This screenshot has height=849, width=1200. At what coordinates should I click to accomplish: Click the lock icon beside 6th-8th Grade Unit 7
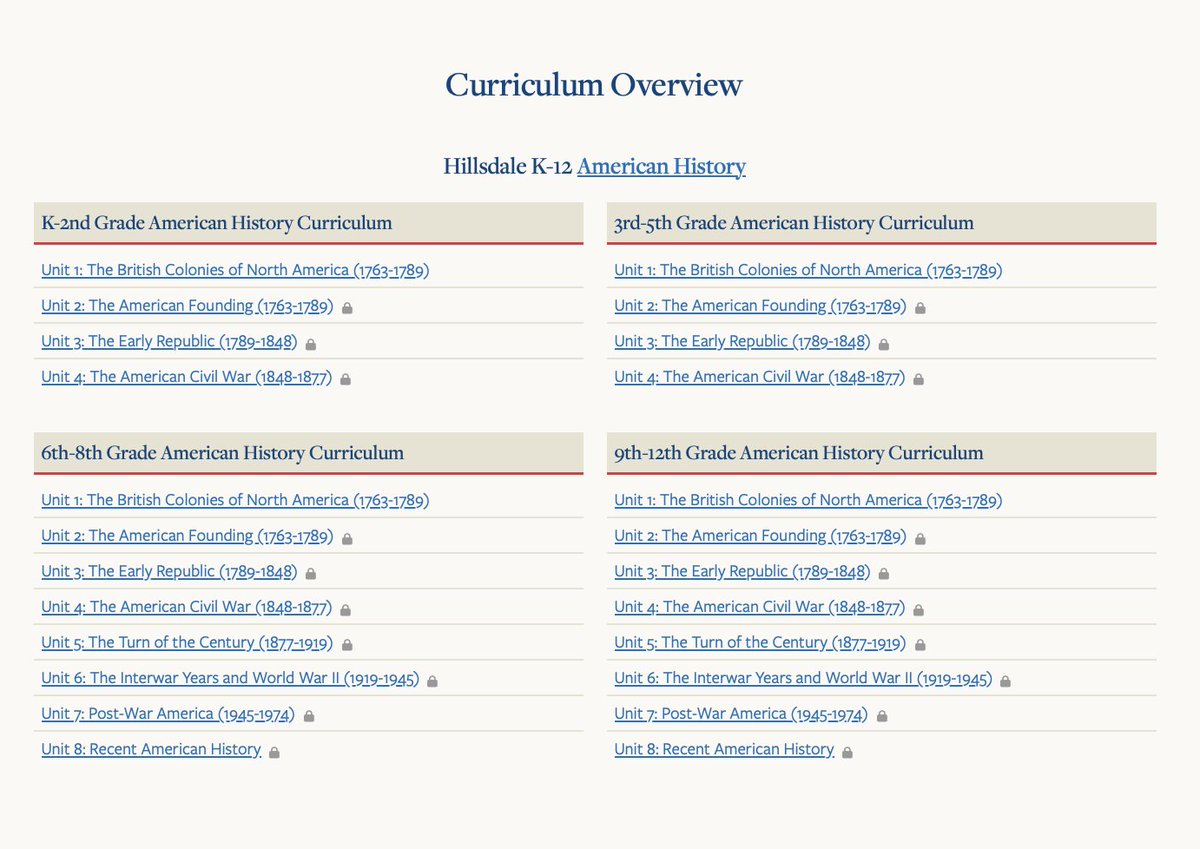pyautogui.click(x=309, y=717)
